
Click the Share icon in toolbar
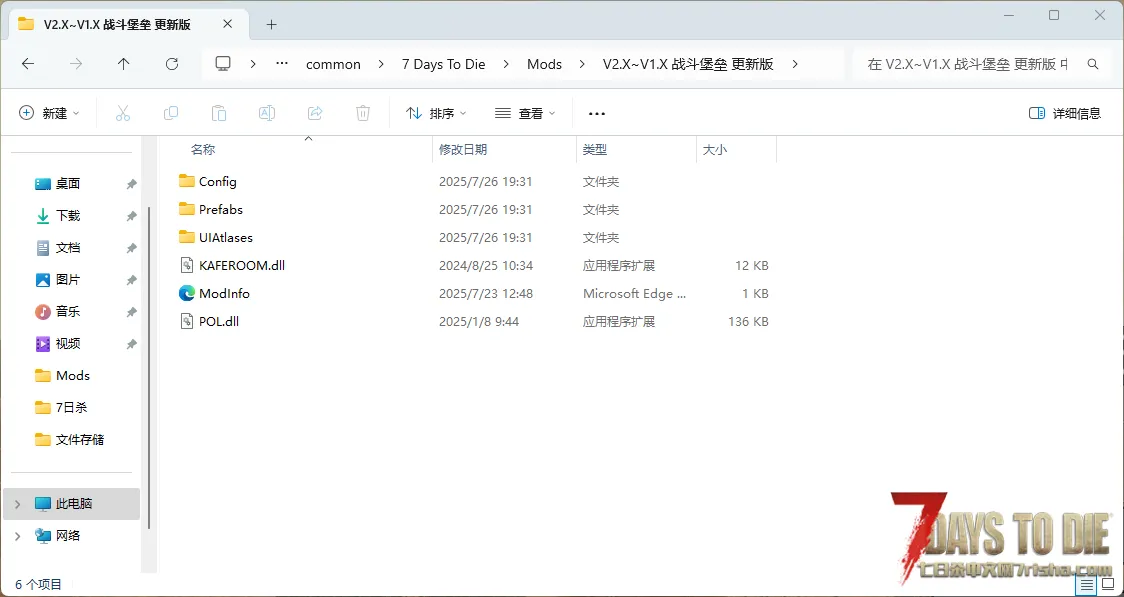coord(315,113)
